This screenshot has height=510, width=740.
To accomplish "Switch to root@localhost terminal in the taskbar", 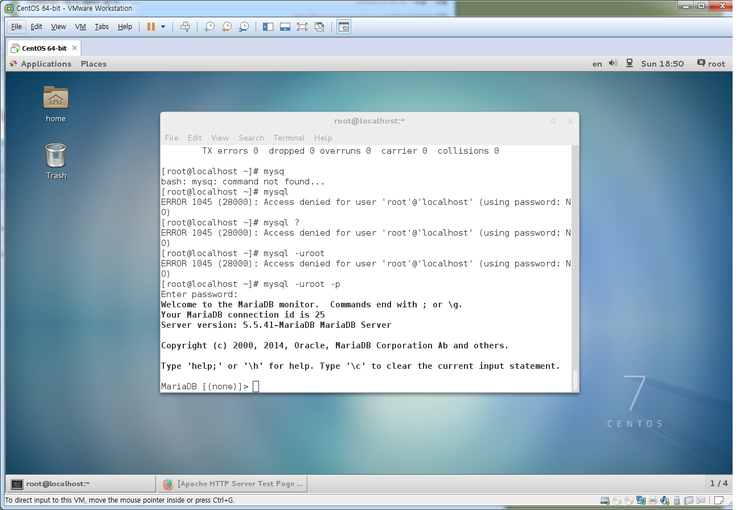I will click(x=81, y=484).
